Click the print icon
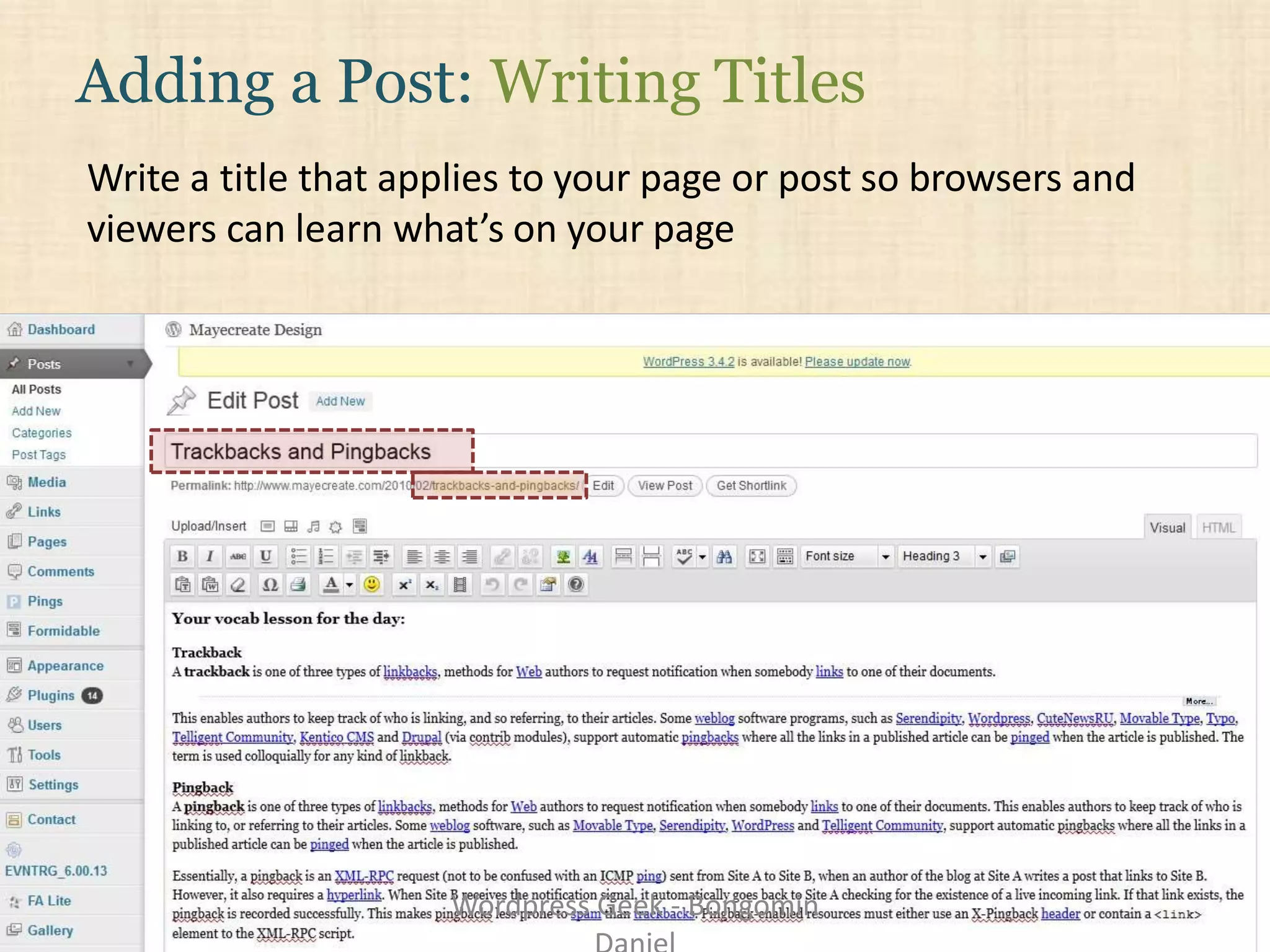Image resolution: width=1270 pixels, height=952 pixels. 298,584
